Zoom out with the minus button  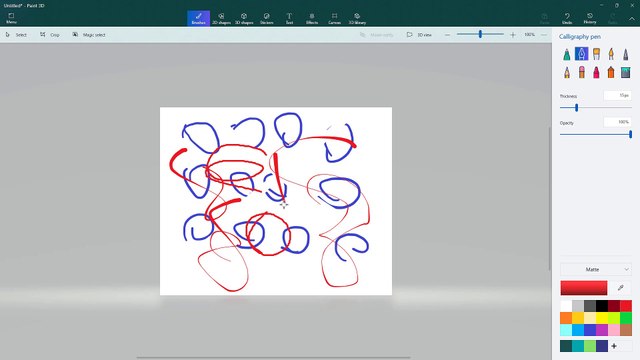coord(447,35)
